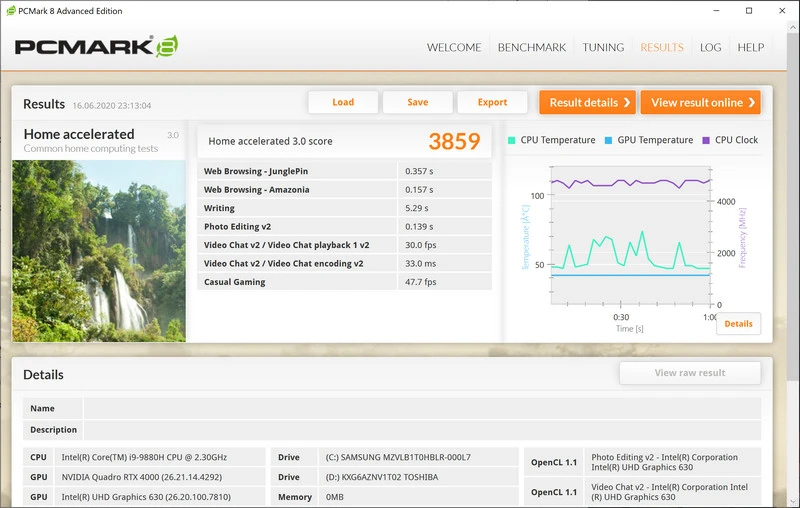
Task: Toggle GPU Temperature legend swatch
Action: click(608, 141)
